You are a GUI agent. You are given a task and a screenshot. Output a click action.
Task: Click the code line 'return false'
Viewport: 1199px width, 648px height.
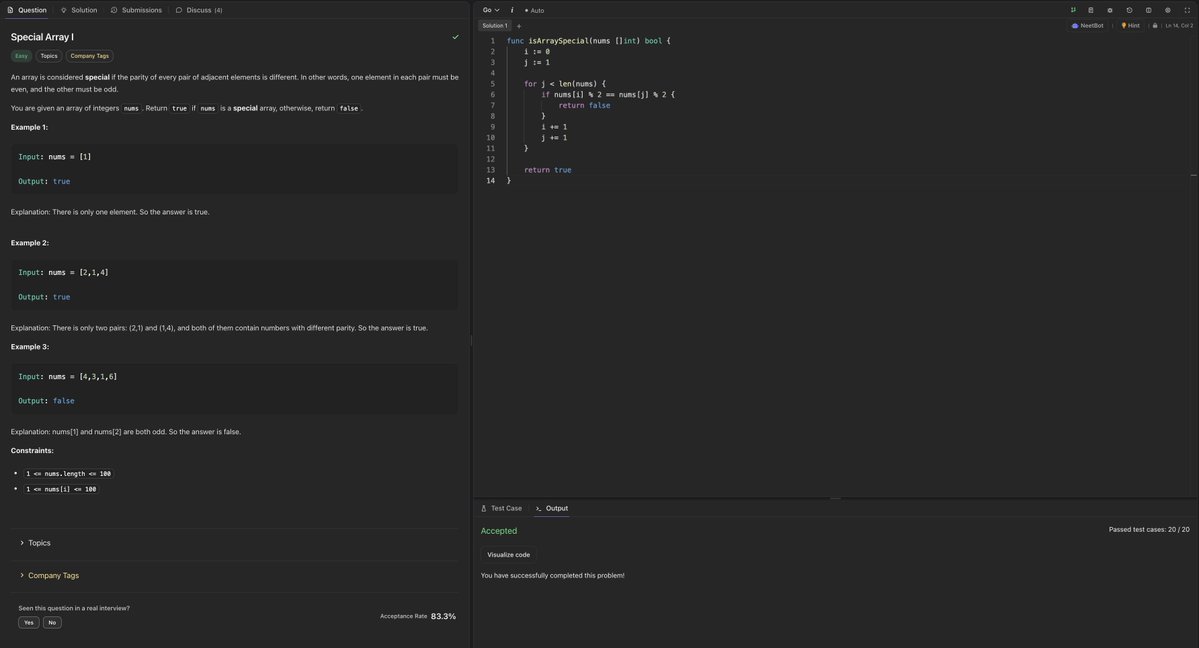pyautogui.click(x=584, y=106)
